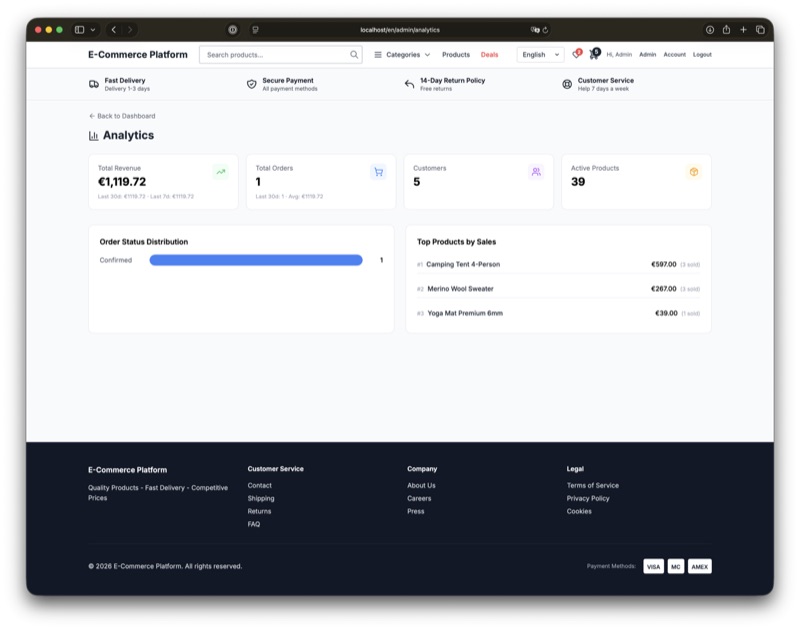Open Safari share button

click(727, 30)
